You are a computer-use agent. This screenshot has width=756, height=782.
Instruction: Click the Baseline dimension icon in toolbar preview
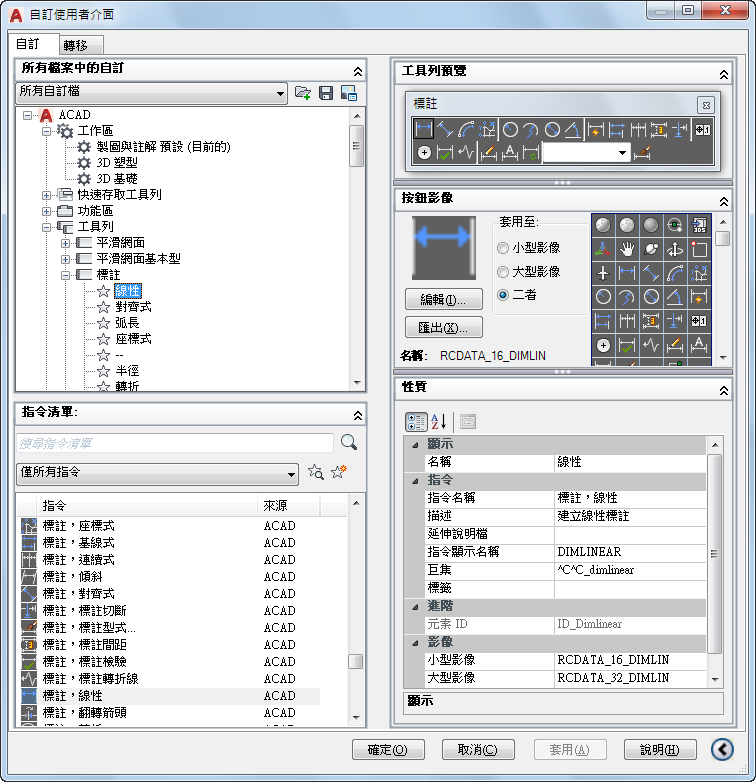(616, 129)
